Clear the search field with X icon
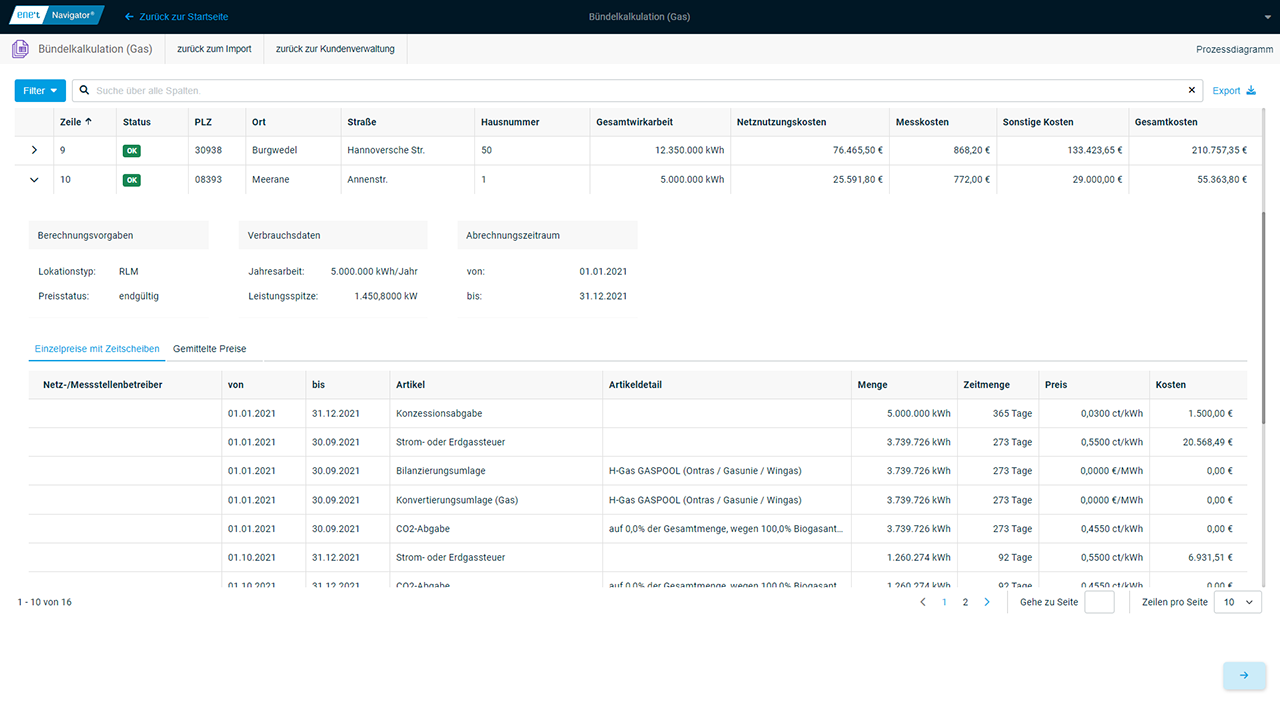This screenshot has height=704, width=1280. [1191, 91]
